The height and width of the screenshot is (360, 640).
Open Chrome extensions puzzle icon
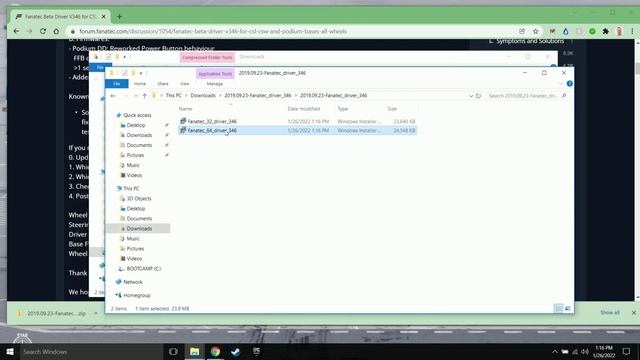606,31
